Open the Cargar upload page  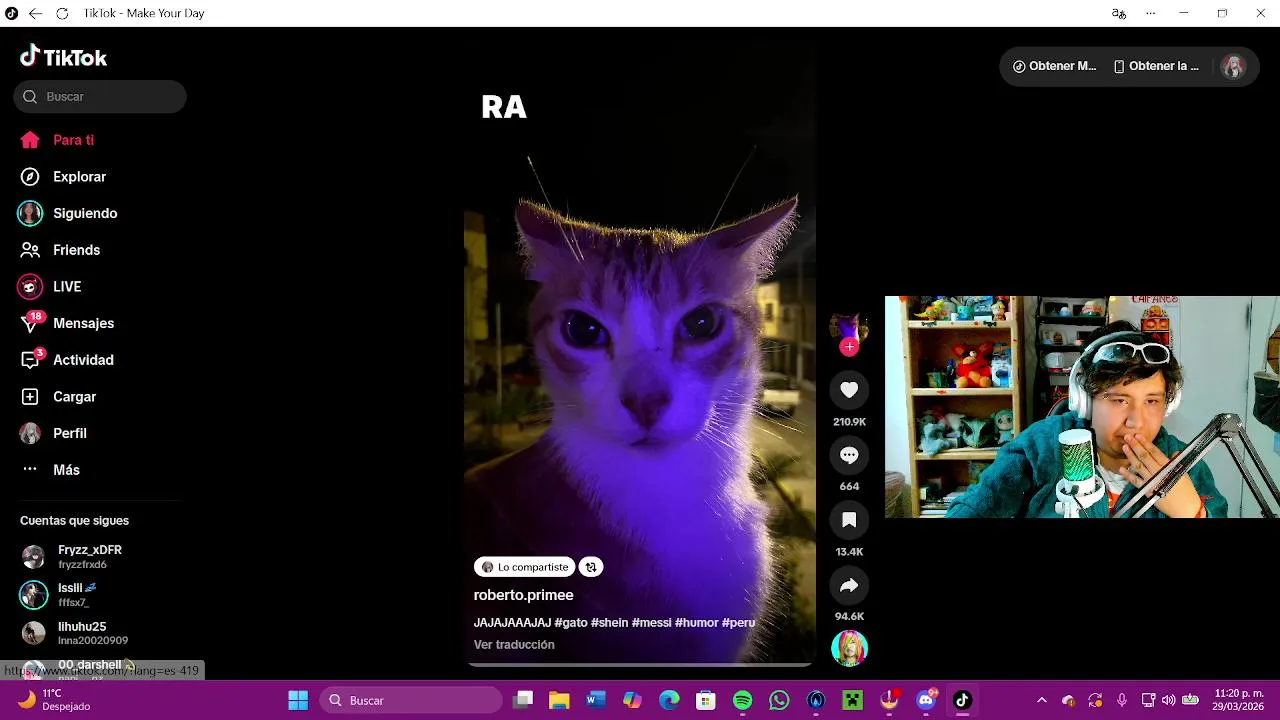pyautogui.click(x=58, y=397)
